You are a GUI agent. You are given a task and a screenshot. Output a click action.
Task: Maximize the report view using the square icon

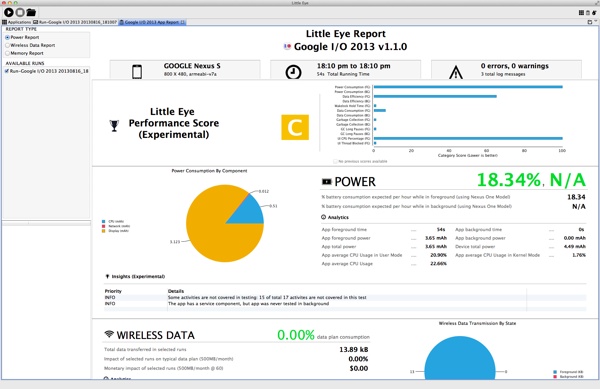(590, 22)
